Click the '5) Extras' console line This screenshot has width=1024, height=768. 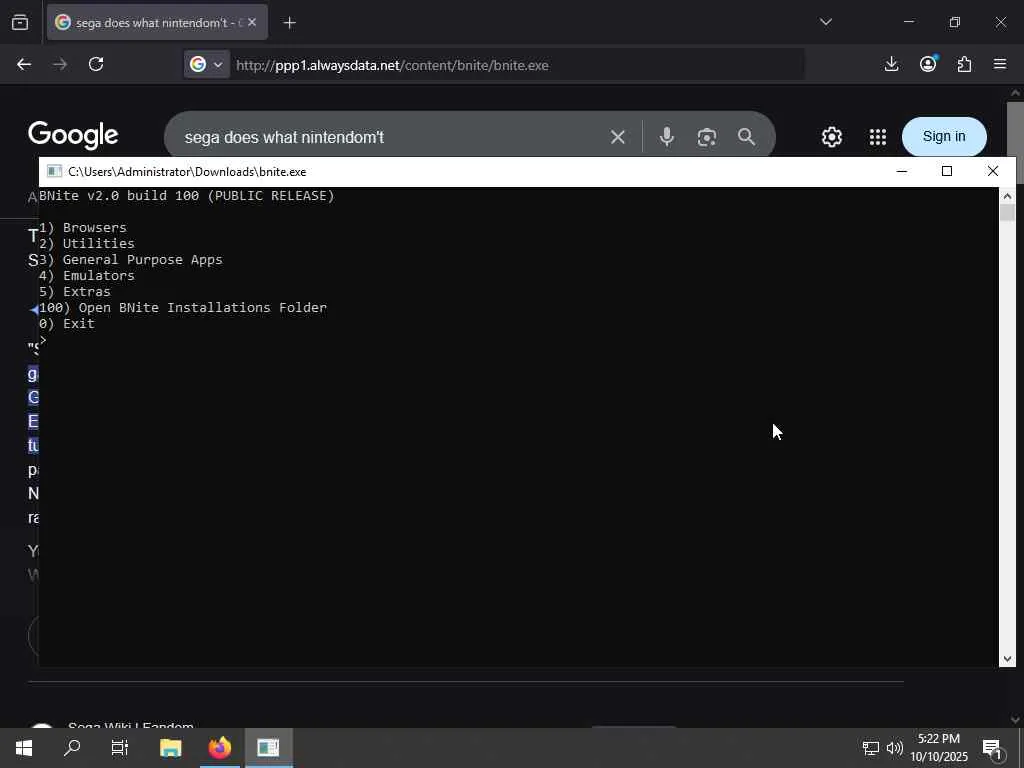[75, 292]
